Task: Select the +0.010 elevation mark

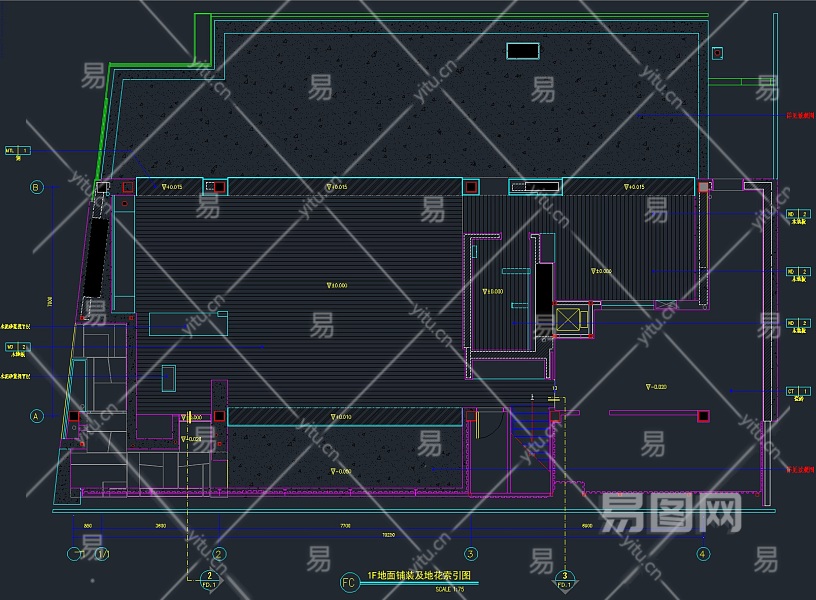Action: pyautogui.click(x=341, y=417)
